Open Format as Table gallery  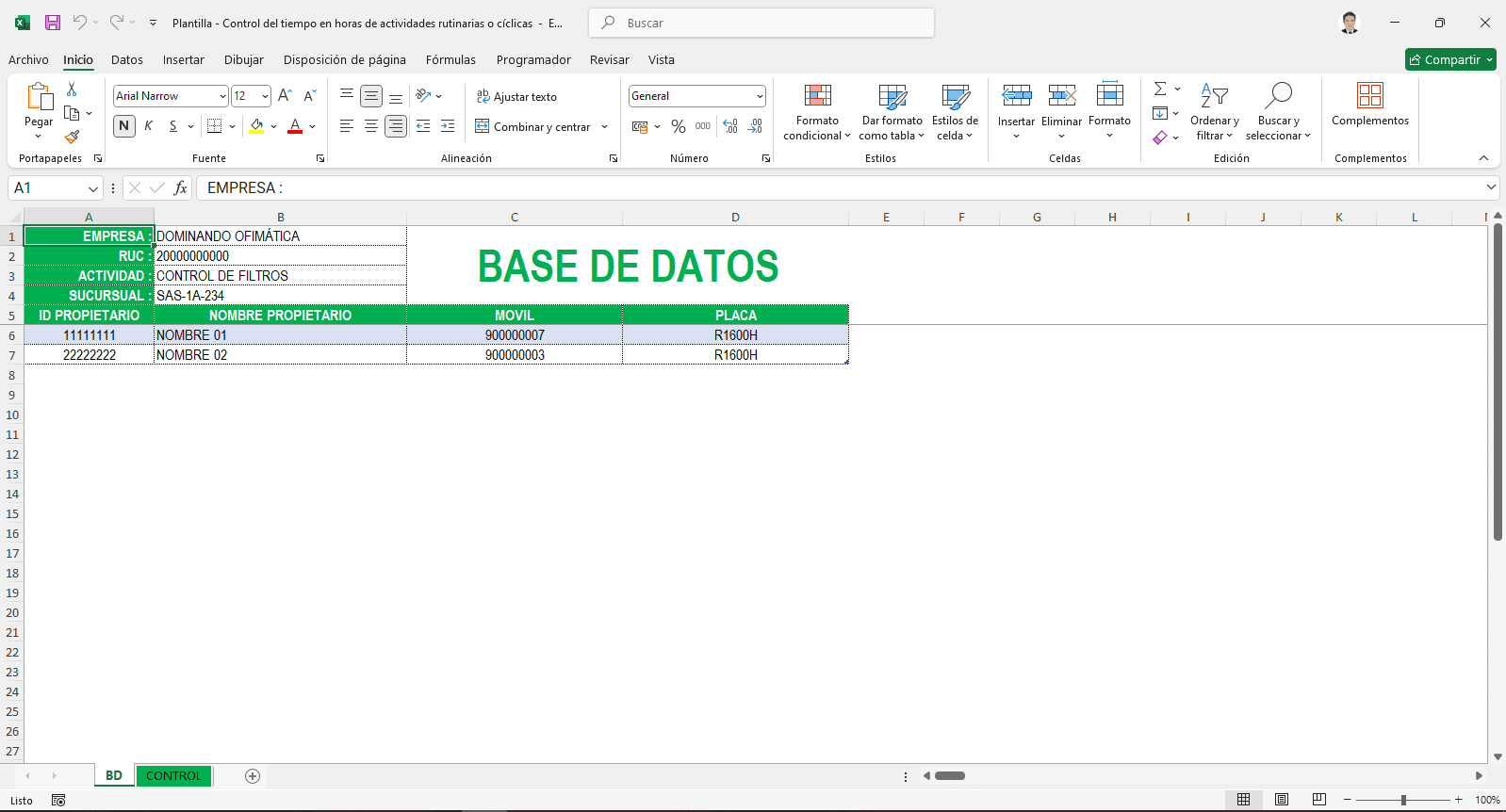coord(892,112)
